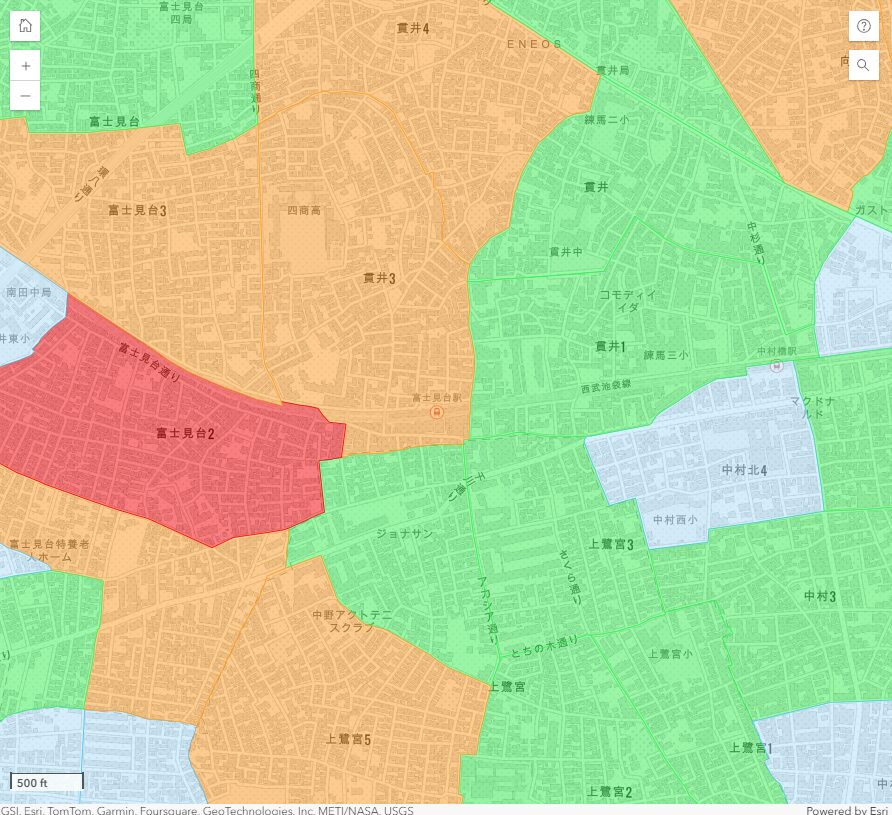Click the orange 貫井4 district label
Screen dimensions: 892x815
(410, 28)
